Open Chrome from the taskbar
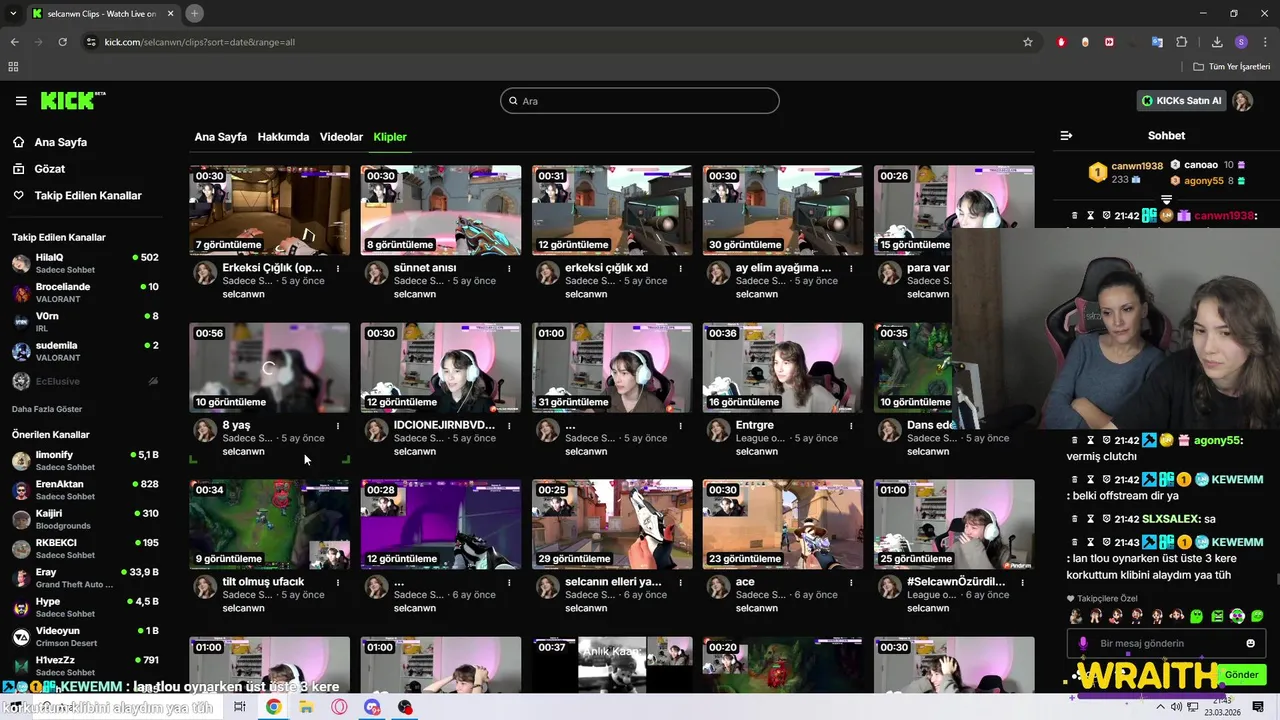This screenshot has height=720, width=1280. (273, 707)
